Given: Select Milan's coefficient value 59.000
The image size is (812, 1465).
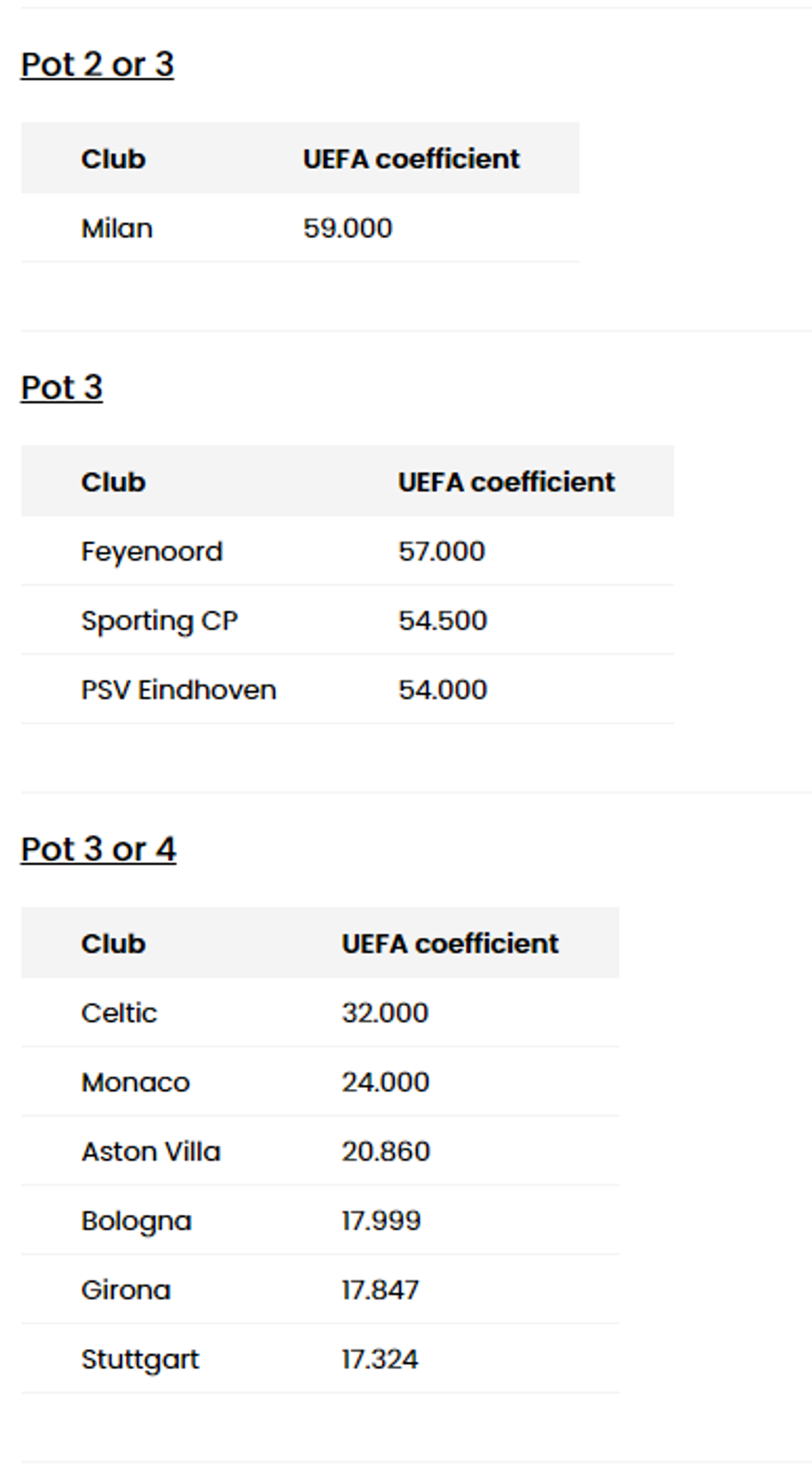Looking at the screenshot, I should [347, 228].
